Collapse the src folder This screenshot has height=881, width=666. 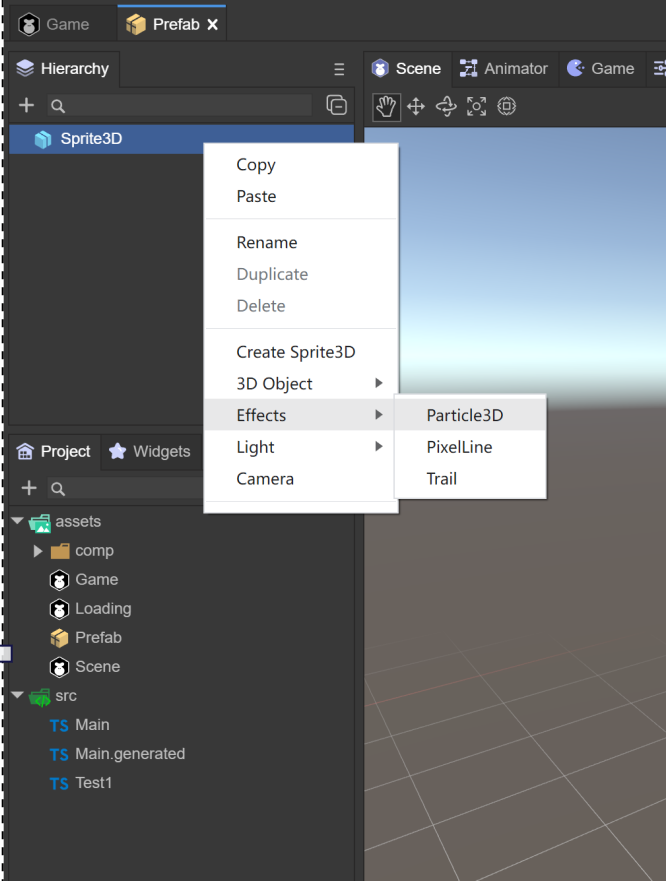coord(17,695)
